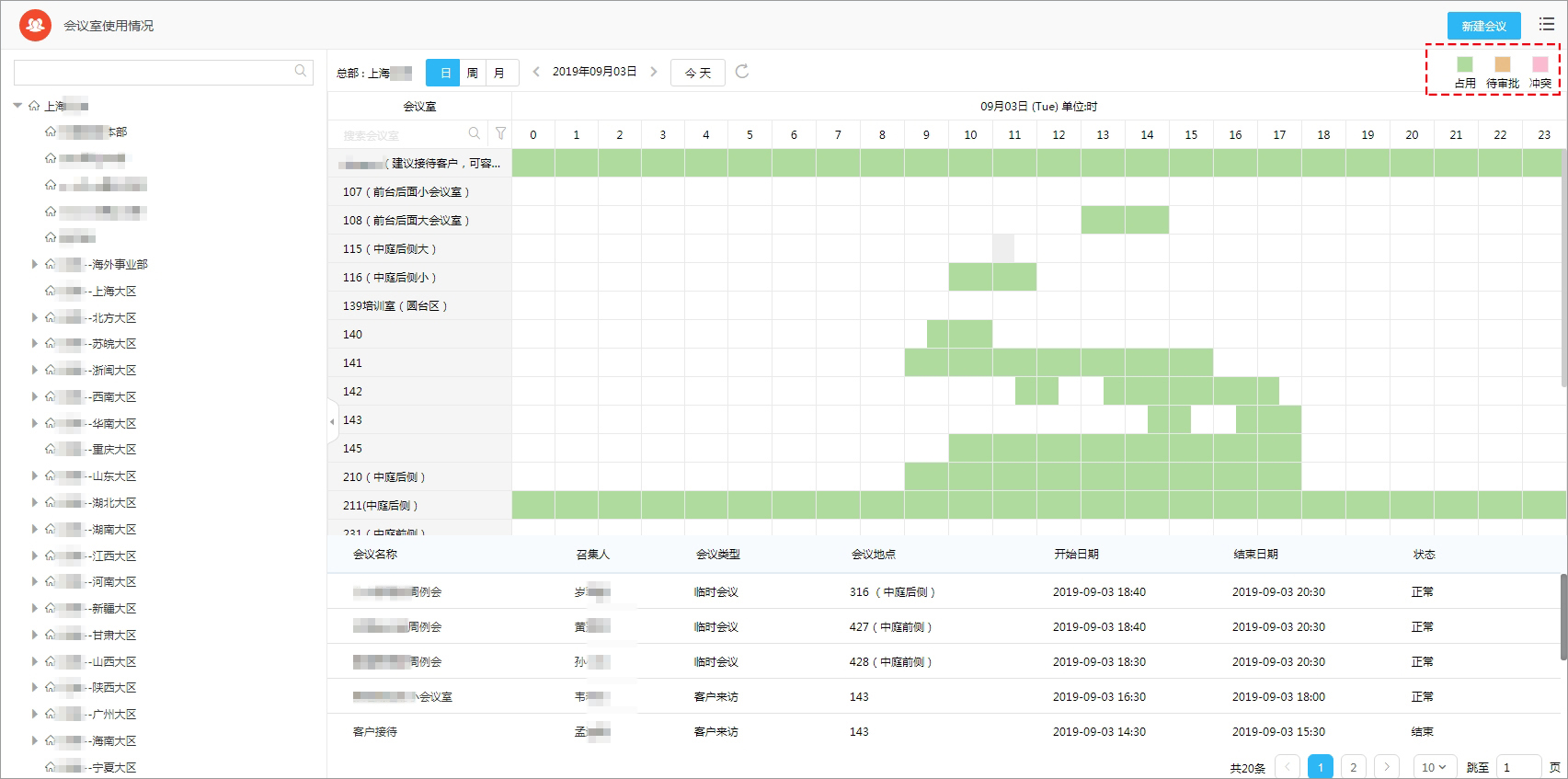
Task: Click the 状态 column header
Action: click(1424, 554)
